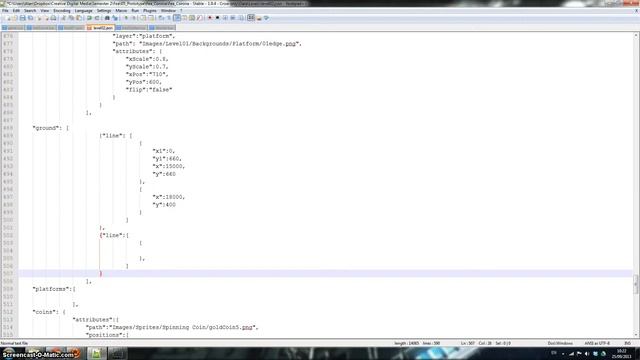Click the Zoom Out toolbar icon
The image size is (640, 360).
point(134,18)
